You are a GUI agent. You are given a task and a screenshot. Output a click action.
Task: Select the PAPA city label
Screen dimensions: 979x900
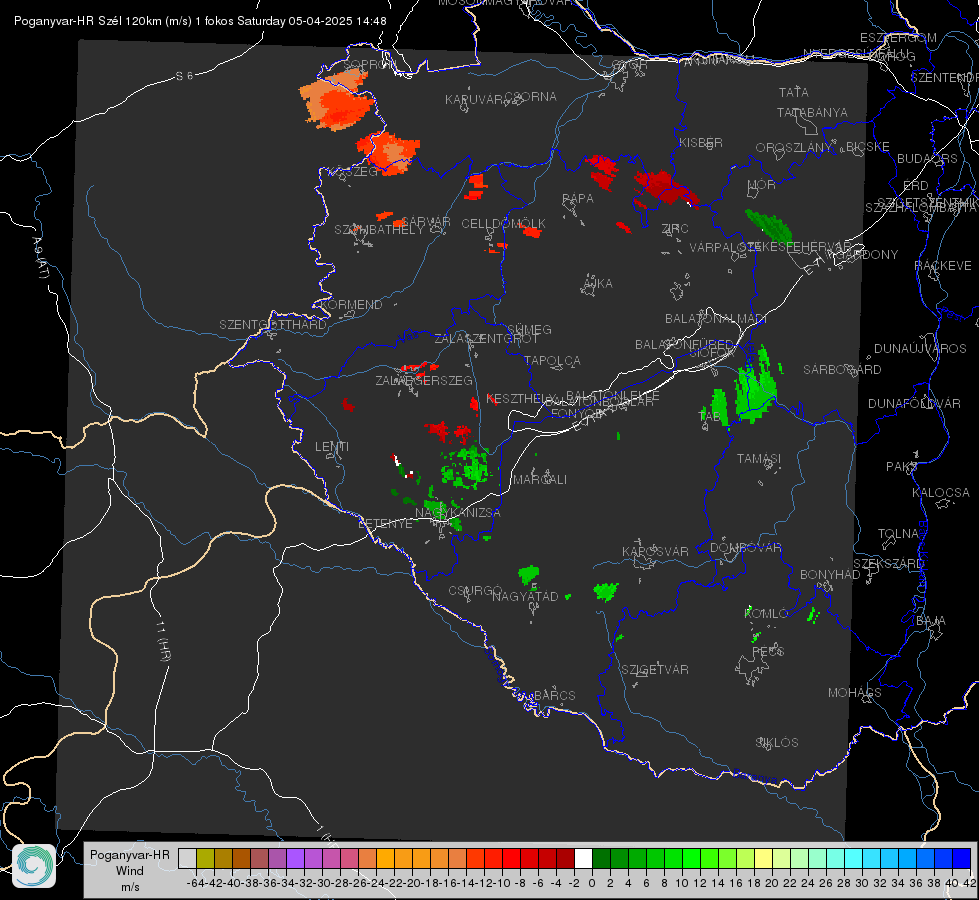(x=578, y=198)
